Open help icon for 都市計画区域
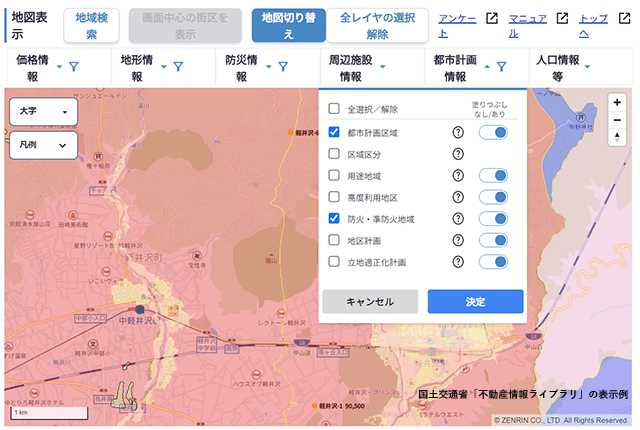The height and width of the screenshot is (430, 640). point(458,132)
